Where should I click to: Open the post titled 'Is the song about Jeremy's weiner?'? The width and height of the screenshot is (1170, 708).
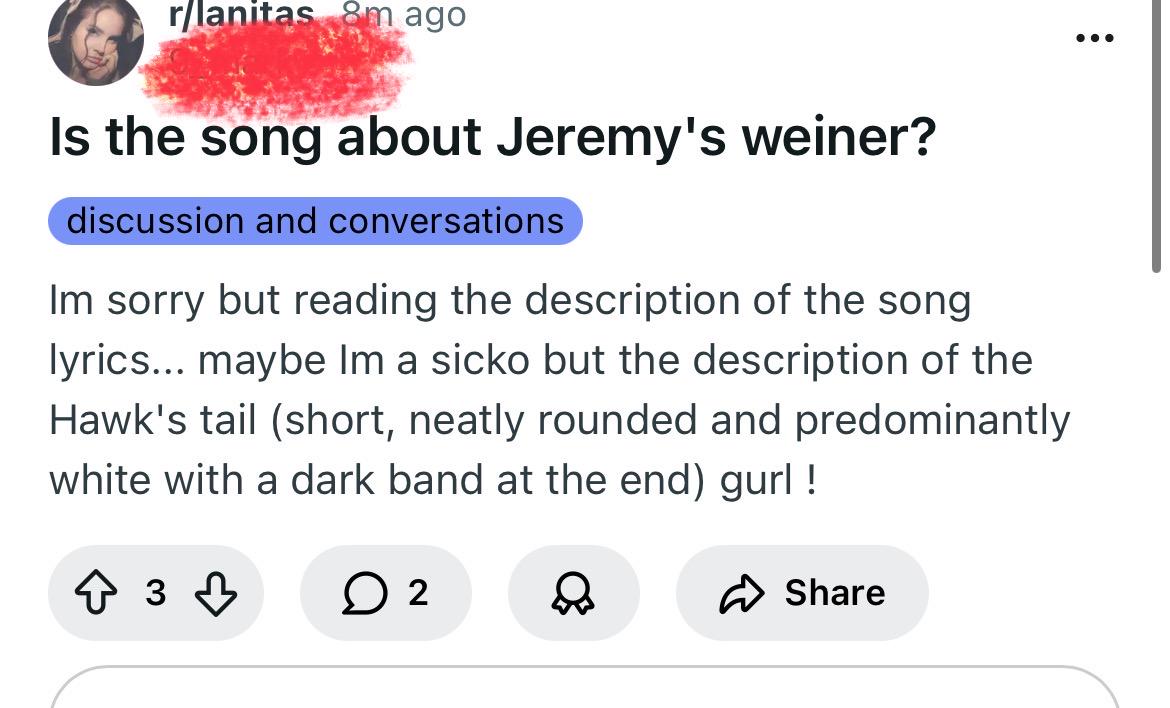pyautogui.click(x=492, y=137)
